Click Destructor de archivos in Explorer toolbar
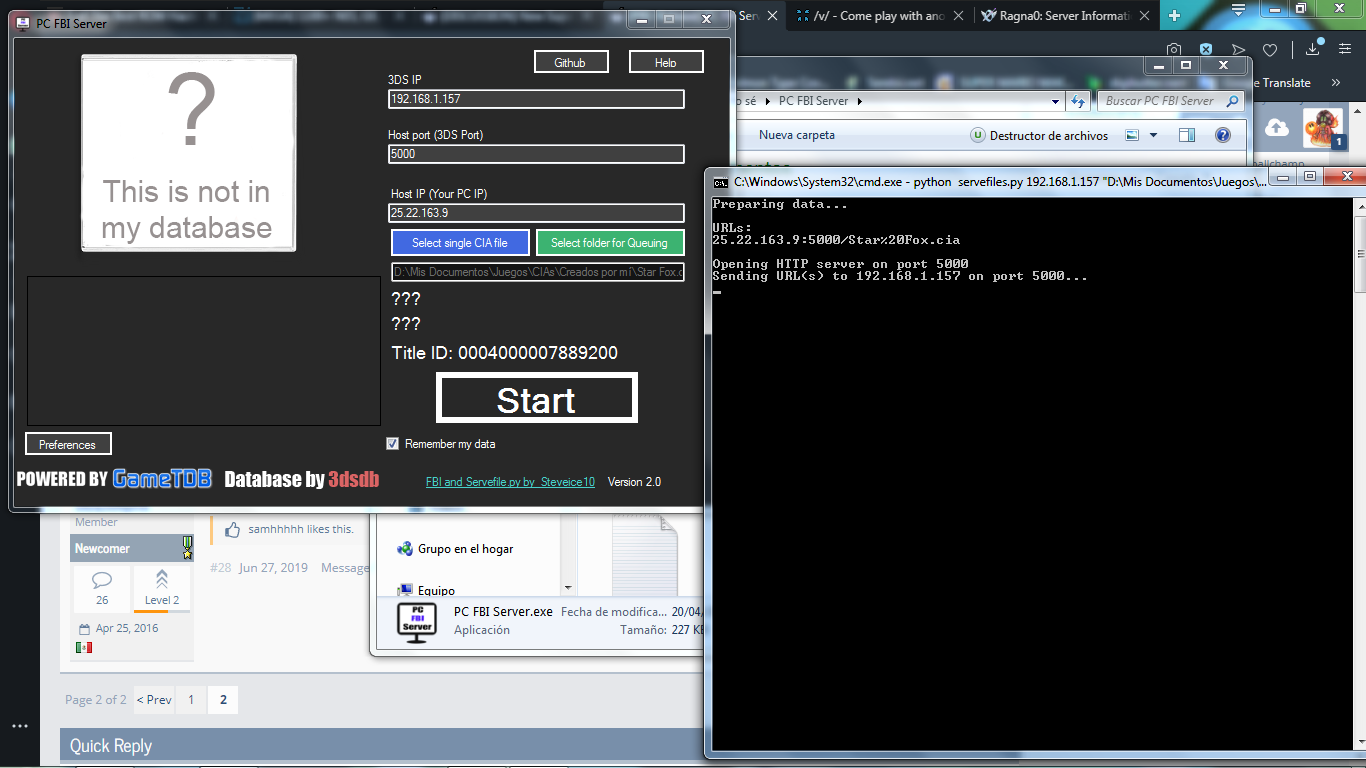 [1040, 135]
